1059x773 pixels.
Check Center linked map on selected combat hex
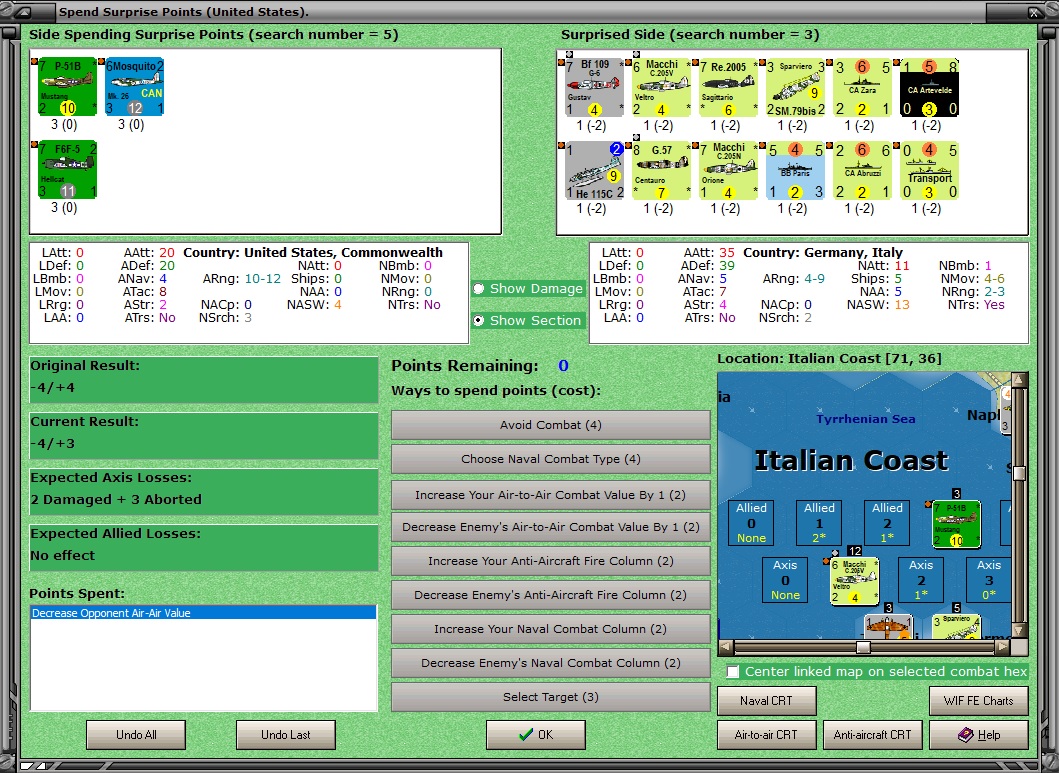click(x=733, y=672)
